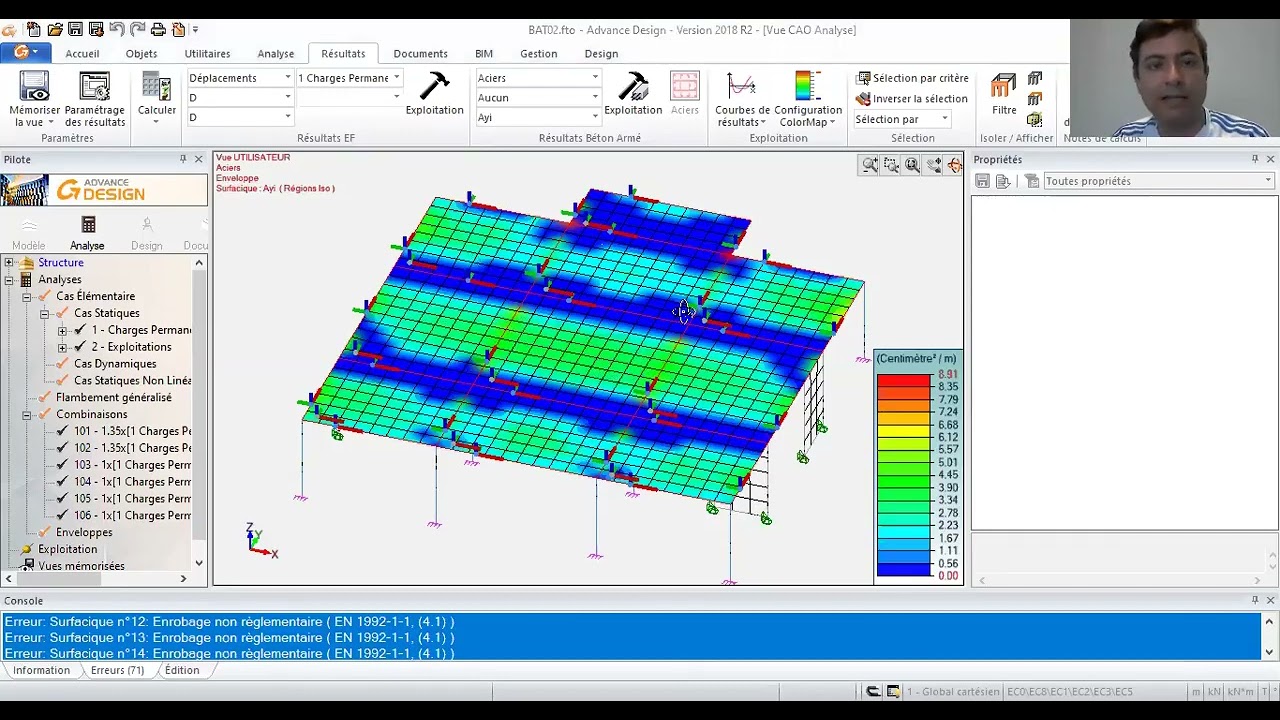The height and width of the screenshot is (720, 1280).
Task: Undo the last action
Action: [x=116, y=30]
